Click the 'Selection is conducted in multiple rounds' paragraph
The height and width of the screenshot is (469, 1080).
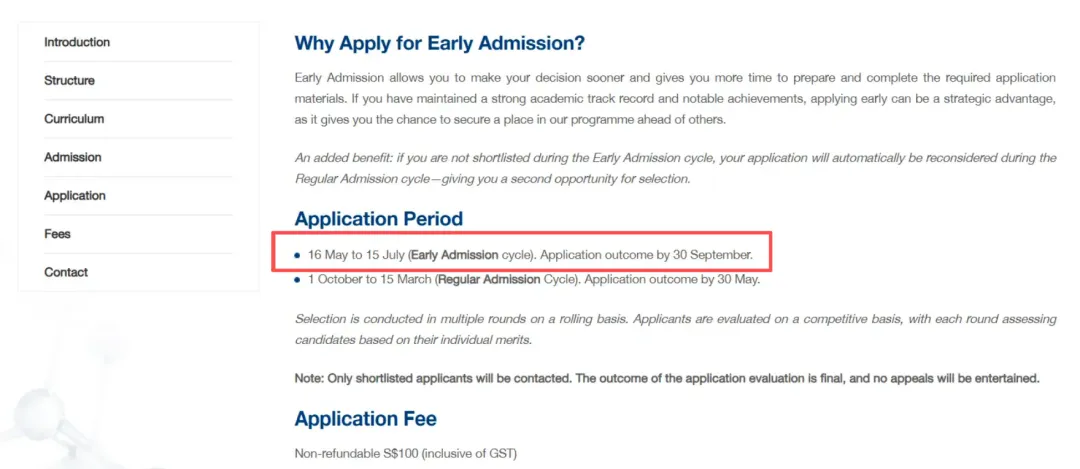[x=675, y=329]
